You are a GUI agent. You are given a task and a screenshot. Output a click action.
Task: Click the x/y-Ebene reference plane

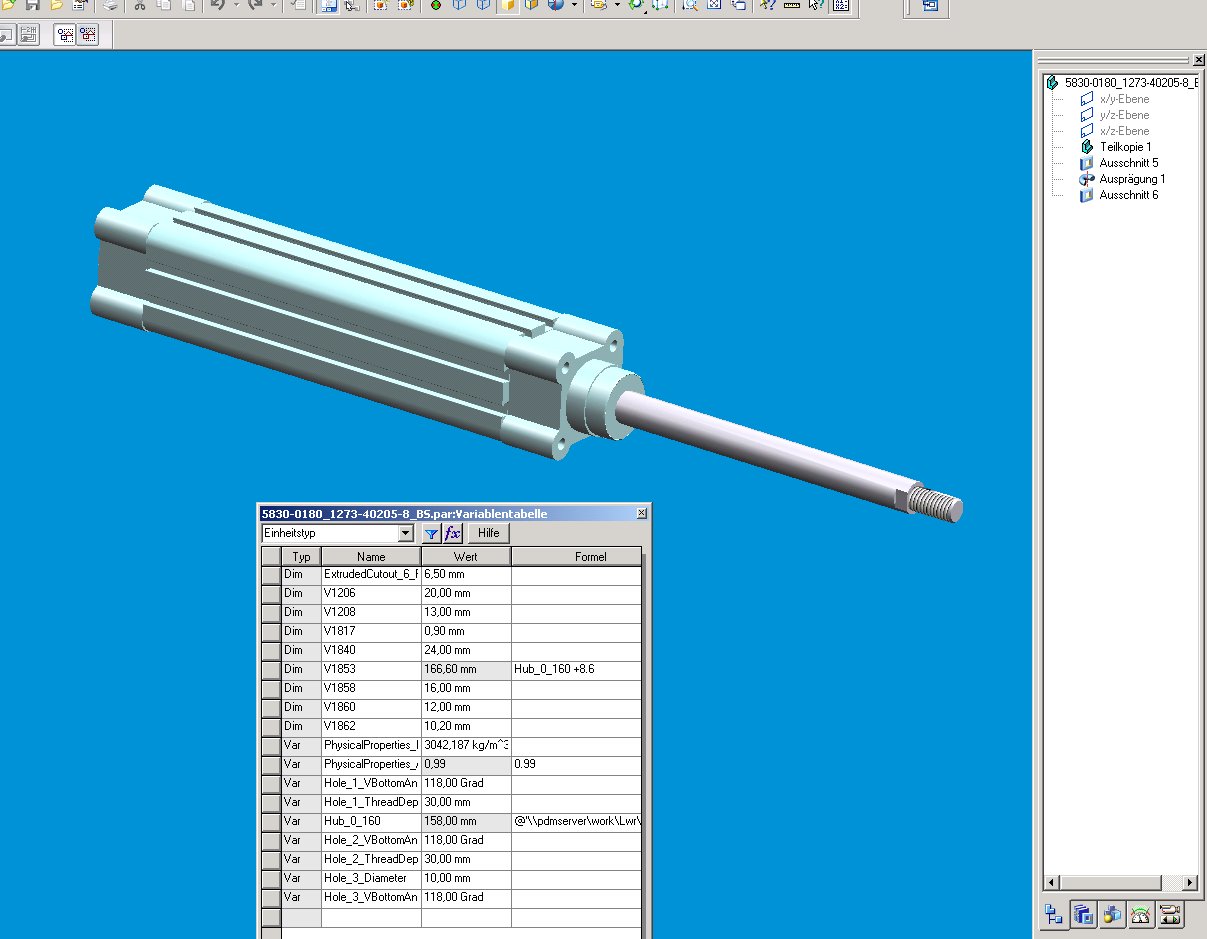pyautogui.click(x=1124, y=99)
